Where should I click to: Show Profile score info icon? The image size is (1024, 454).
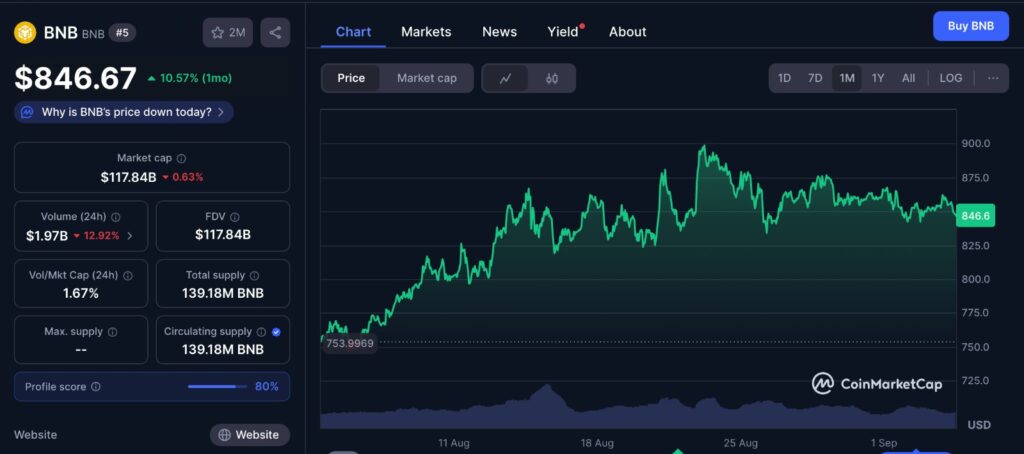(96, 387)
